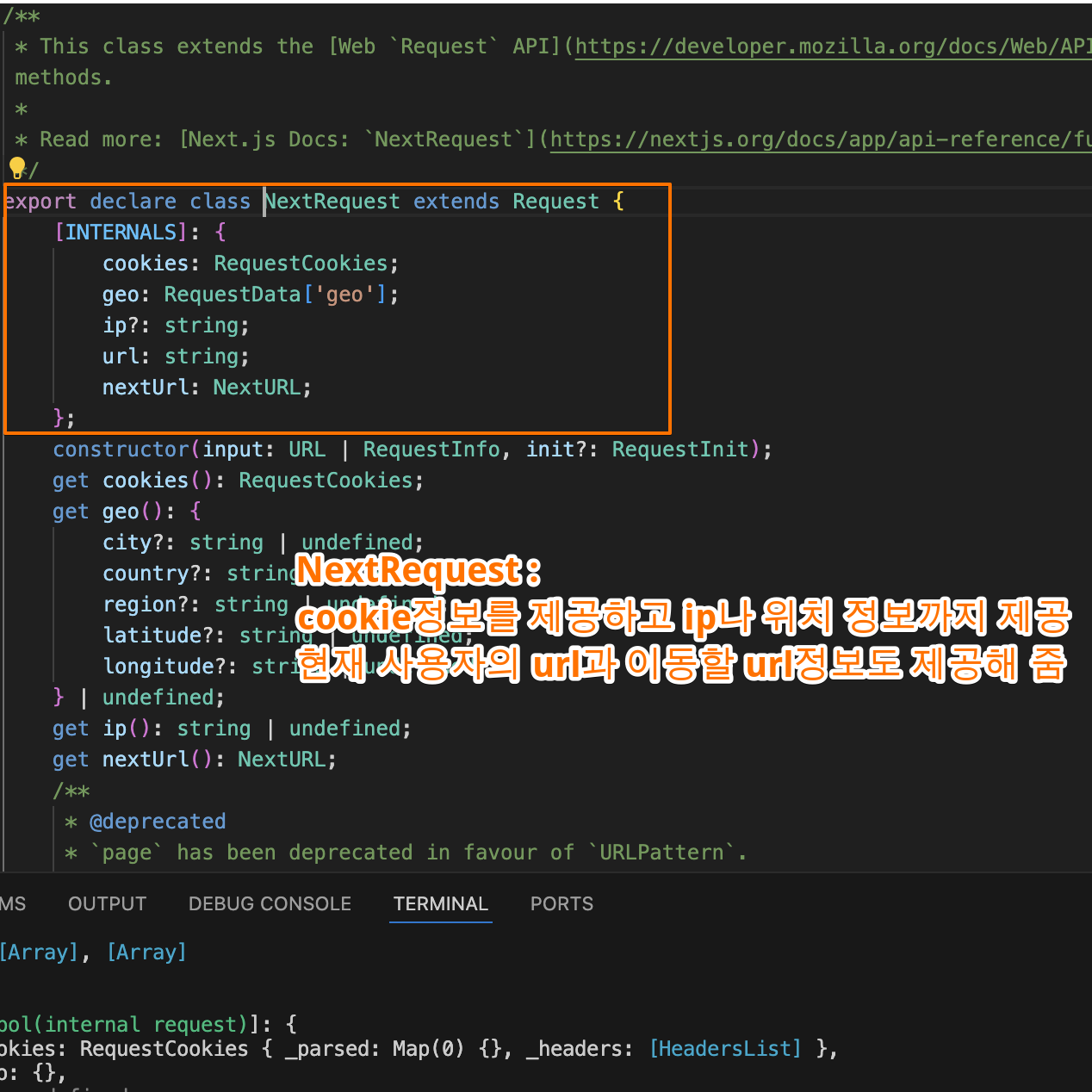The width and height of the screenshot is (1092, 1092).
Task: Click the 'nextUrl' getter name
Action: point(146,760)
